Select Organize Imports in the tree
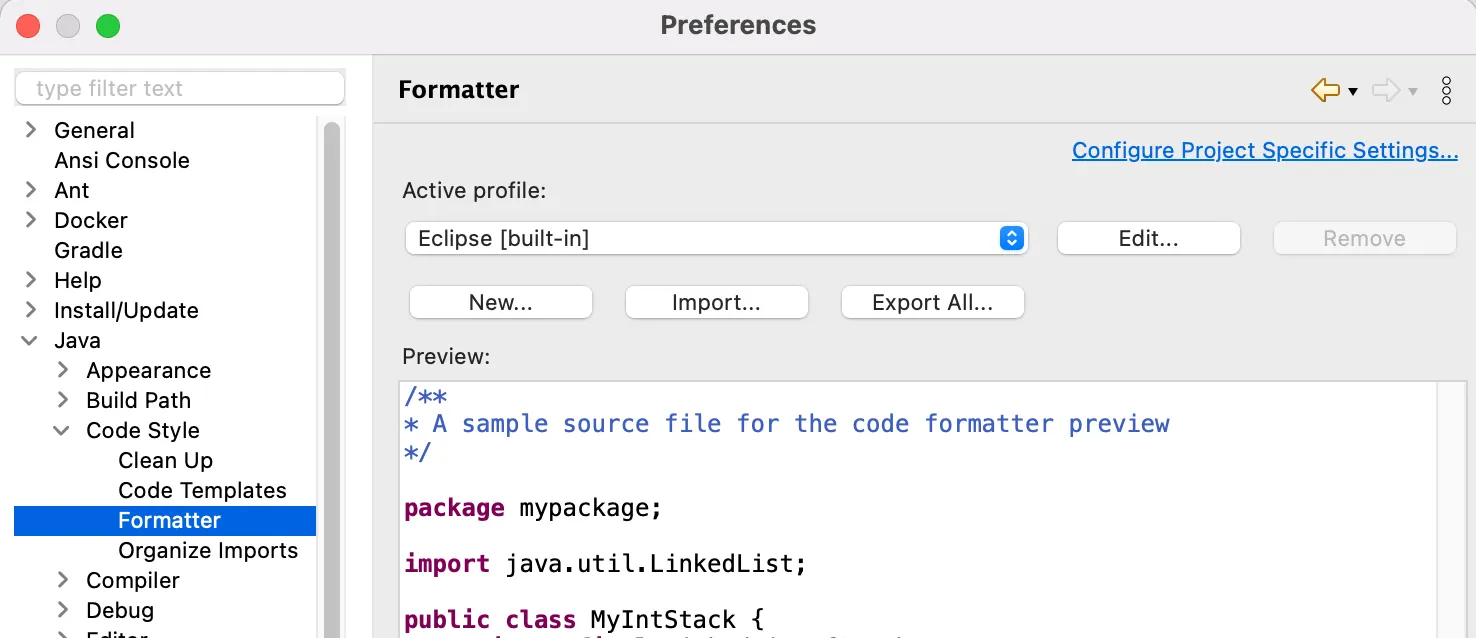The width and height of the screenshot is (1476, 638). pyautogui.click(x=208, y=551)
